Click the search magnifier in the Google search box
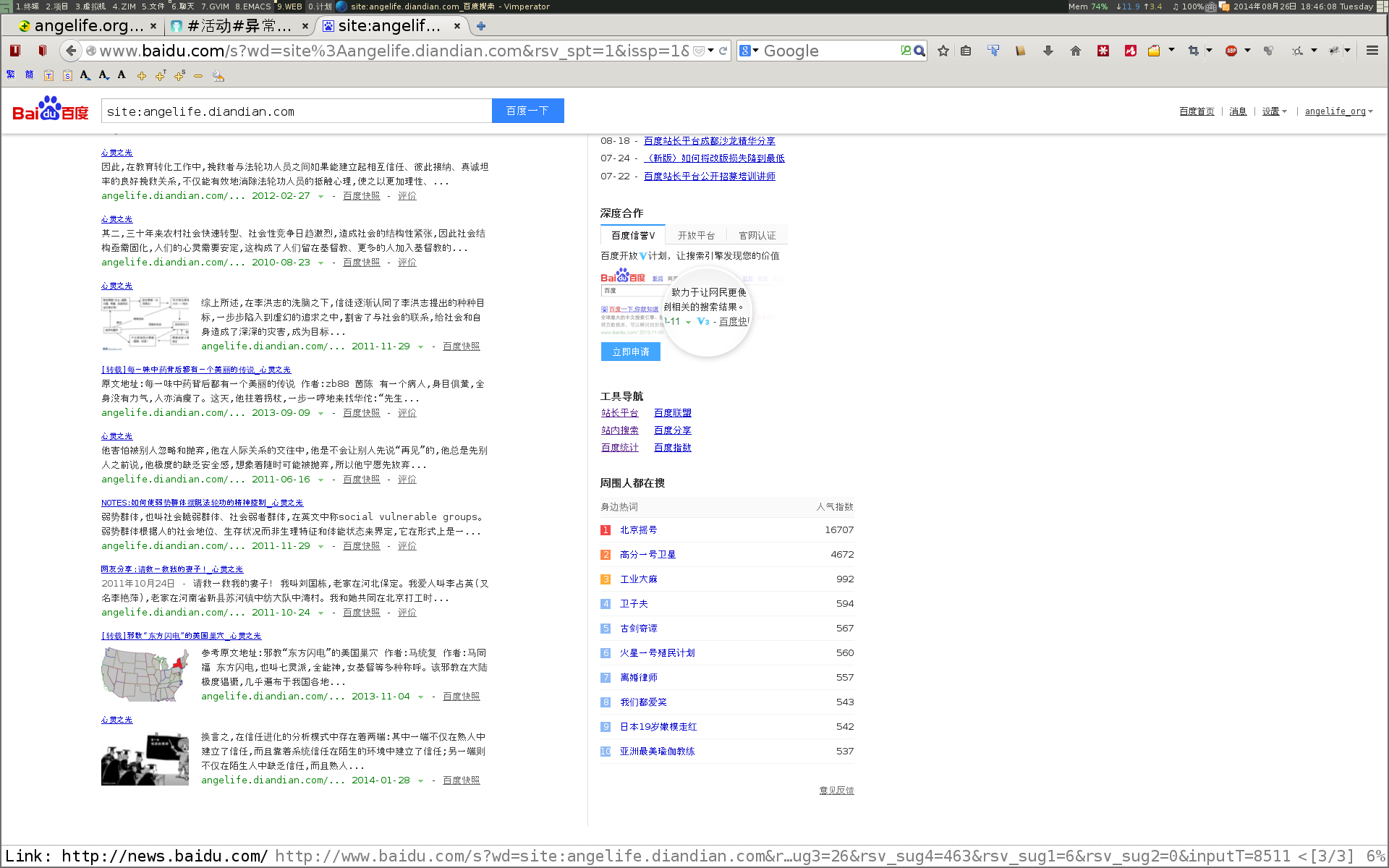Viewport: 1389px width, 868px height. pos(918,51)
